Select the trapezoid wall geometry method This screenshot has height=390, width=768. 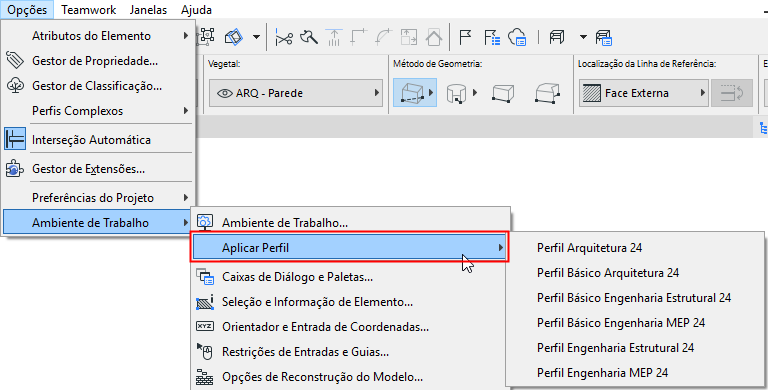pyautogui.click(x=503, y=93)
